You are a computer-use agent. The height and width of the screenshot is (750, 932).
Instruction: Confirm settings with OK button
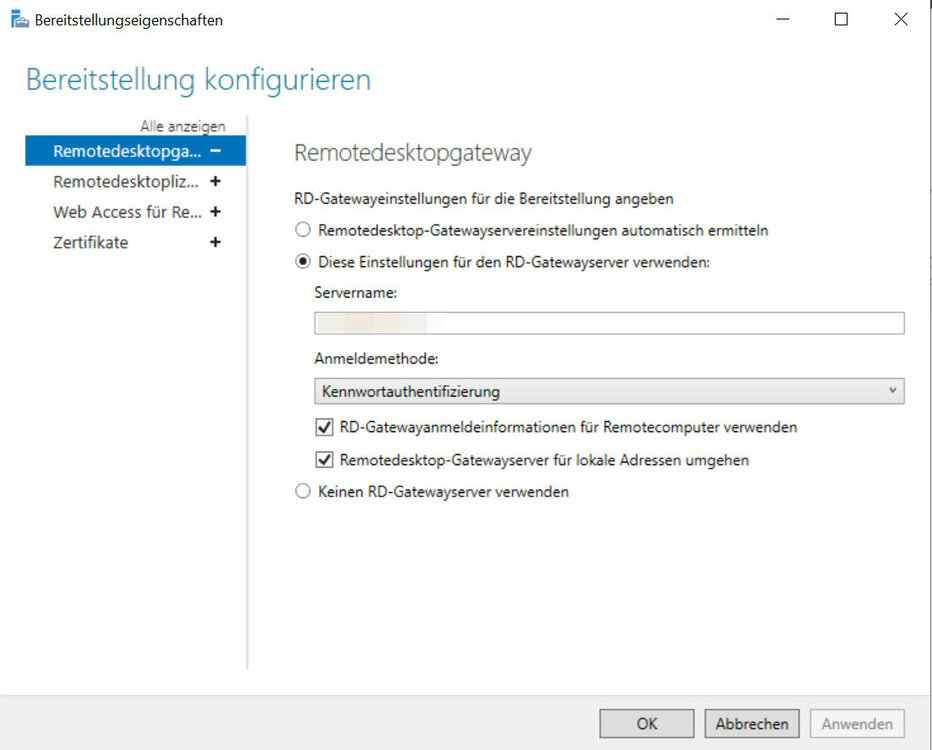[646, 723]
